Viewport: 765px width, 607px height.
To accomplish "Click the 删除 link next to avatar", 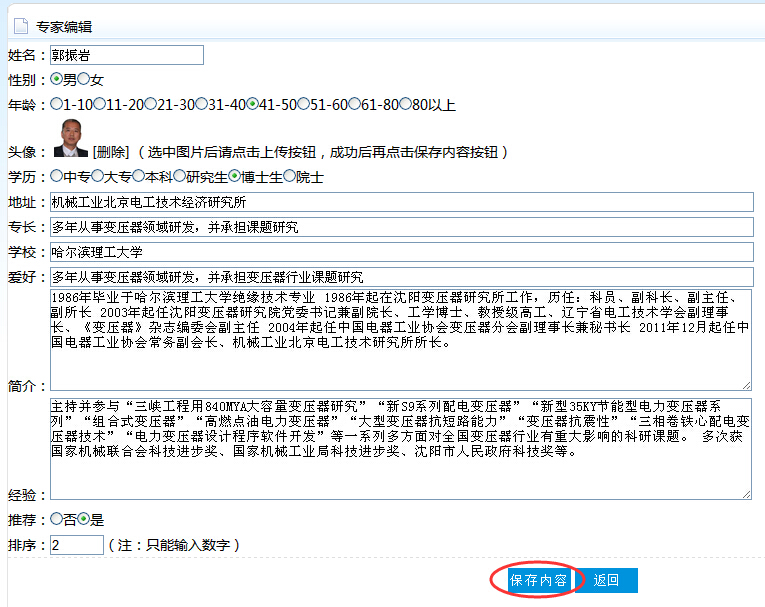I will [110, 152].
